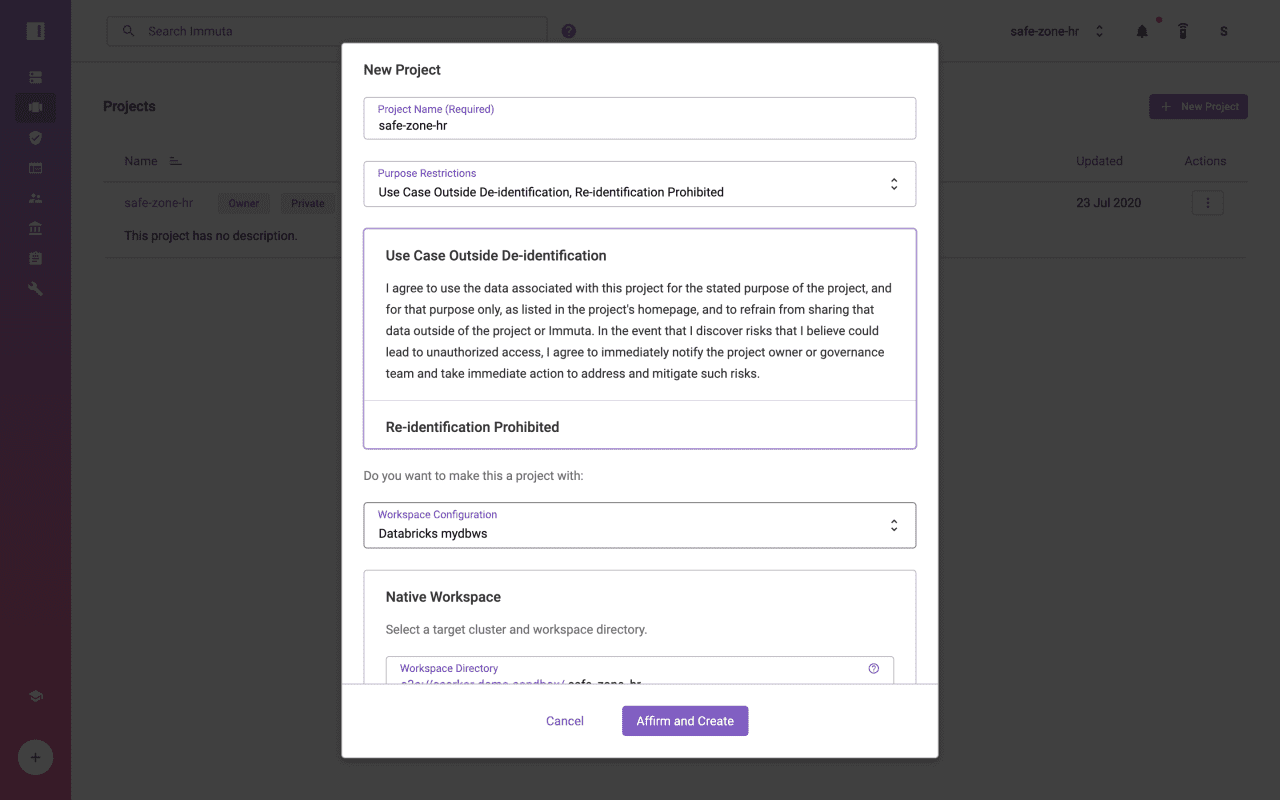Click the sort icon beside Name
The width and height of the screenshot is (1280, 800).
tap(175, 161)
